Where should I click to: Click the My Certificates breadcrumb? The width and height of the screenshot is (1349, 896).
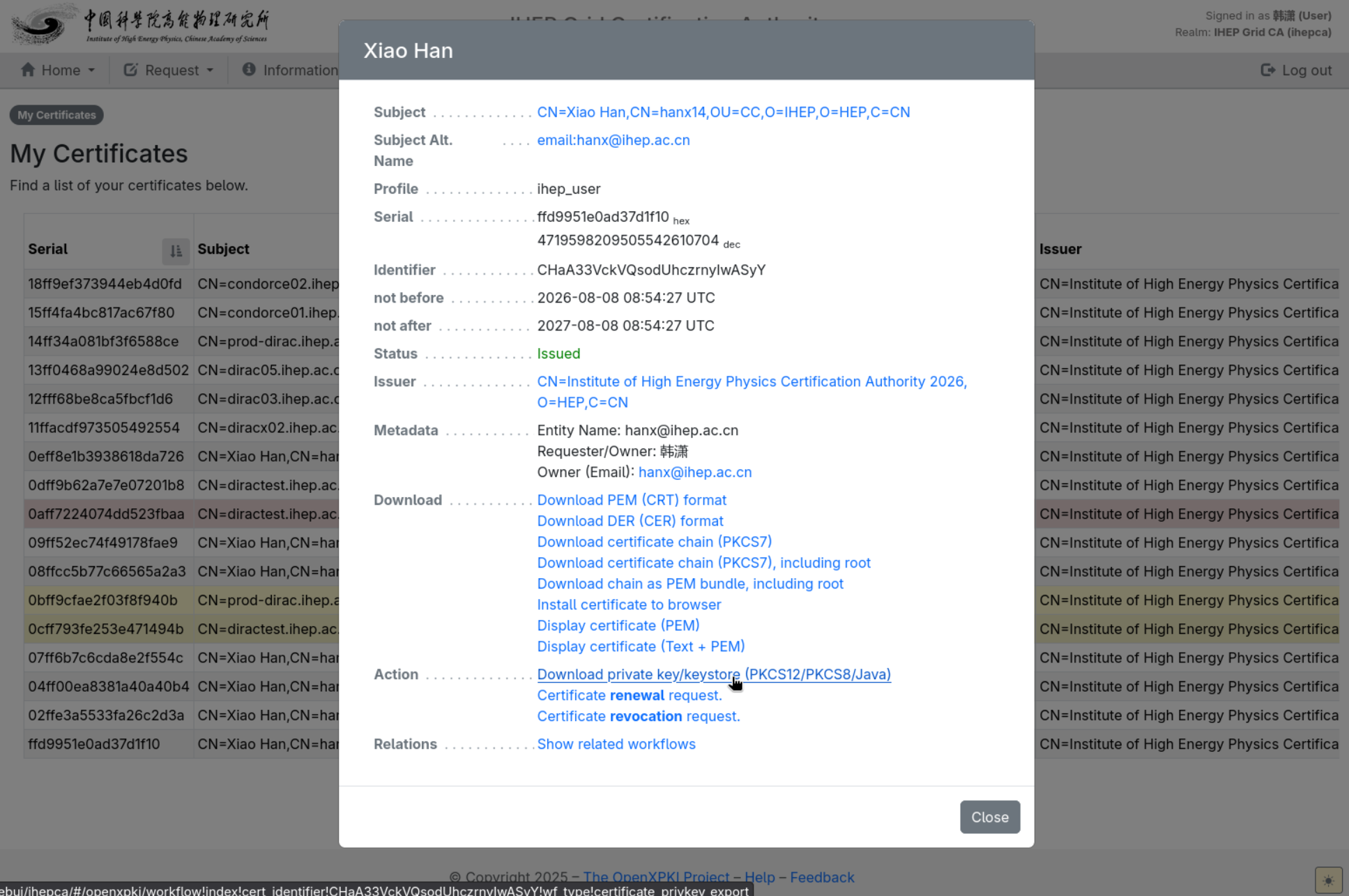[56, 115]
